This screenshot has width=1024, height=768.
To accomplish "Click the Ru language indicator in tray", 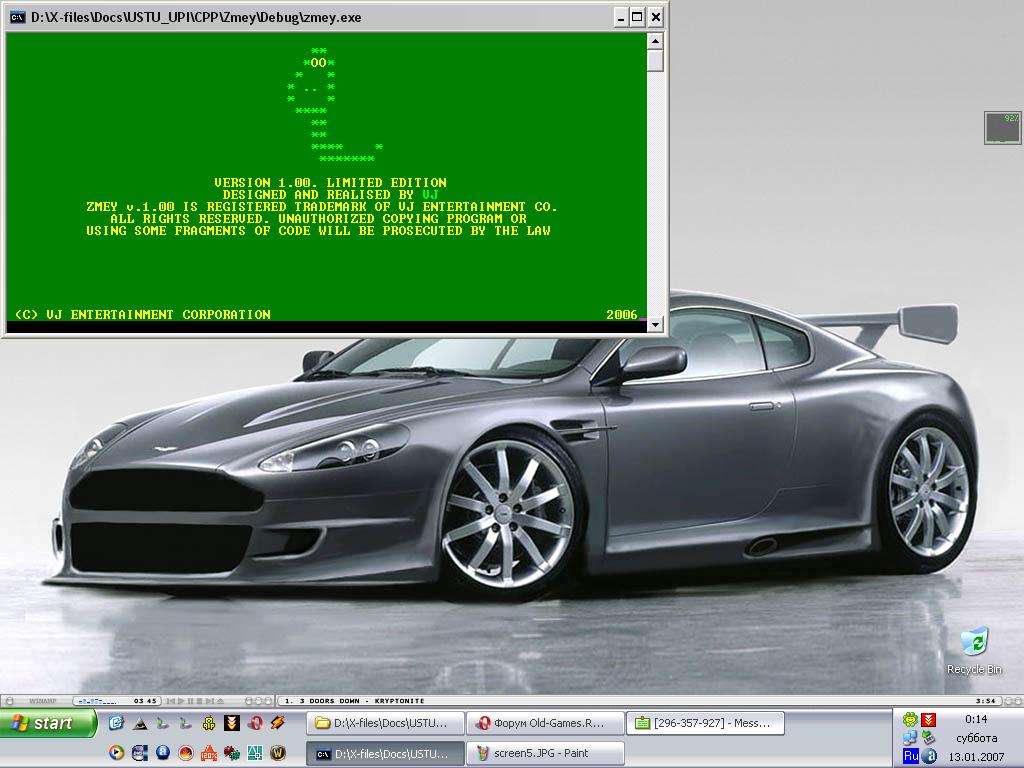I will pos(910,756).
